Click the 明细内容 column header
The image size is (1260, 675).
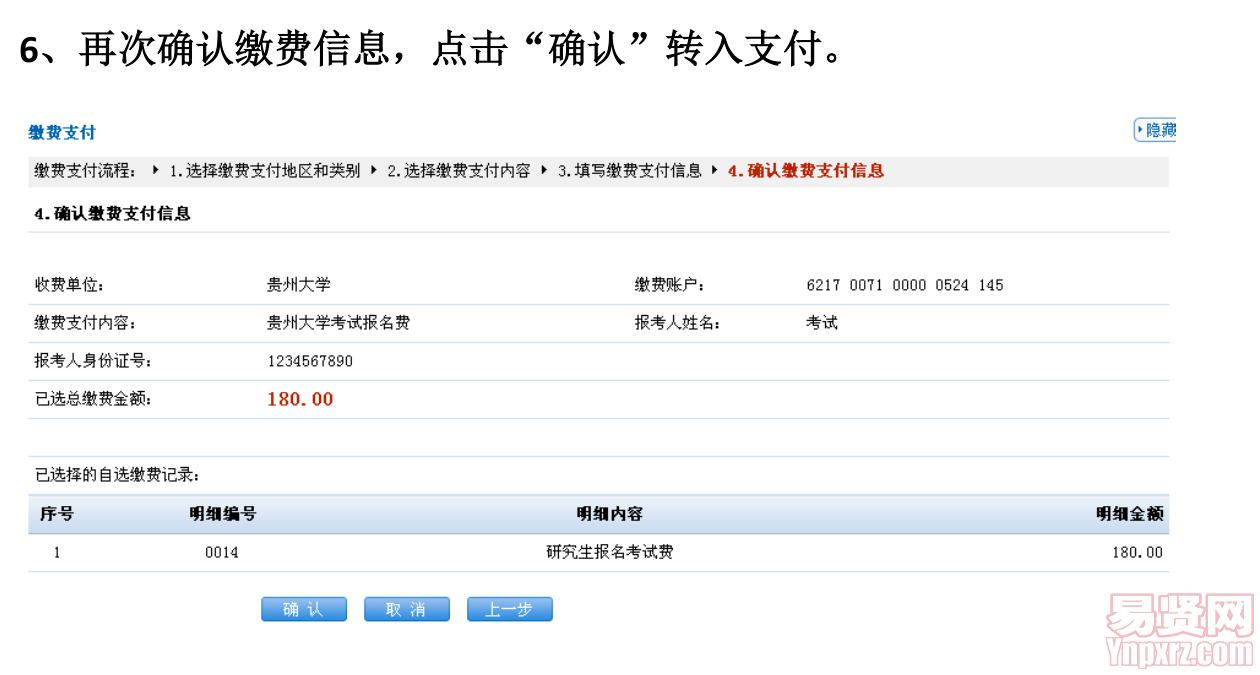point(609,514)
